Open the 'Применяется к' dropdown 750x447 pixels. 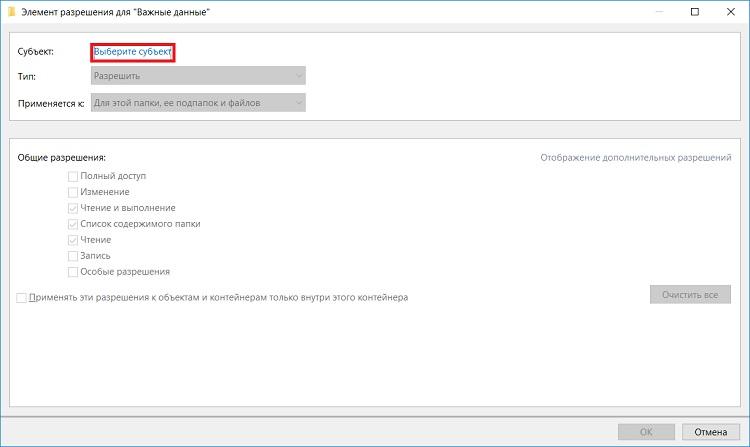pos(198,102)
